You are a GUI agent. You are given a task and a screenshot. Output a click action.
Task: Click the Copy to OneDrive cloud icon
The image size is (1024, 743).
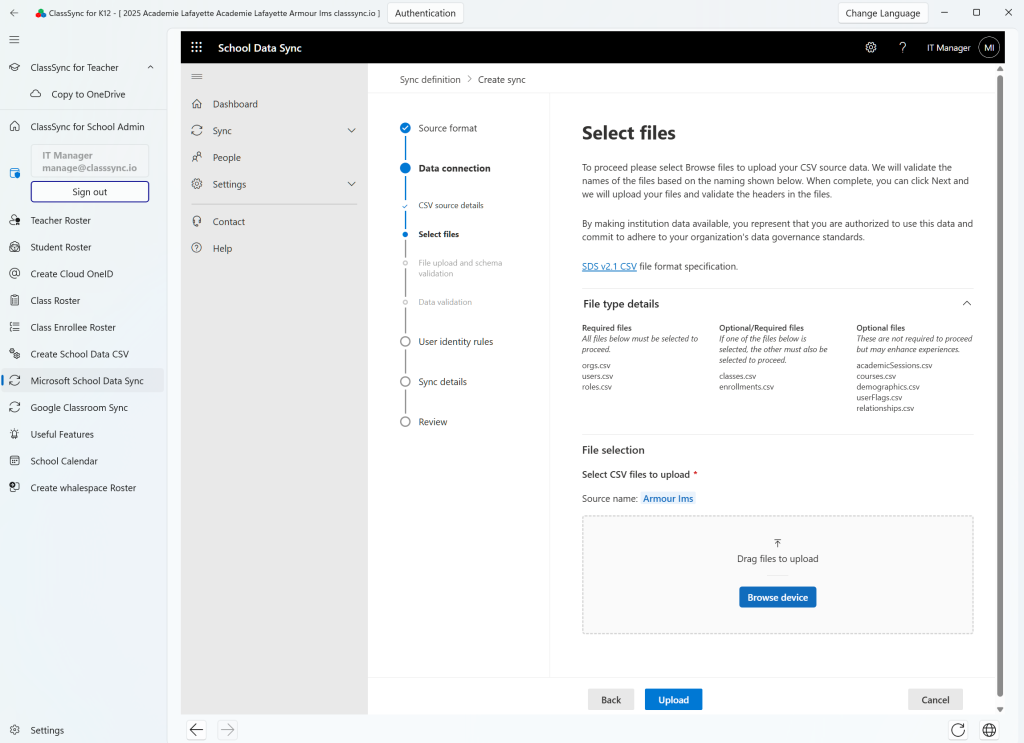pos(36,94)
